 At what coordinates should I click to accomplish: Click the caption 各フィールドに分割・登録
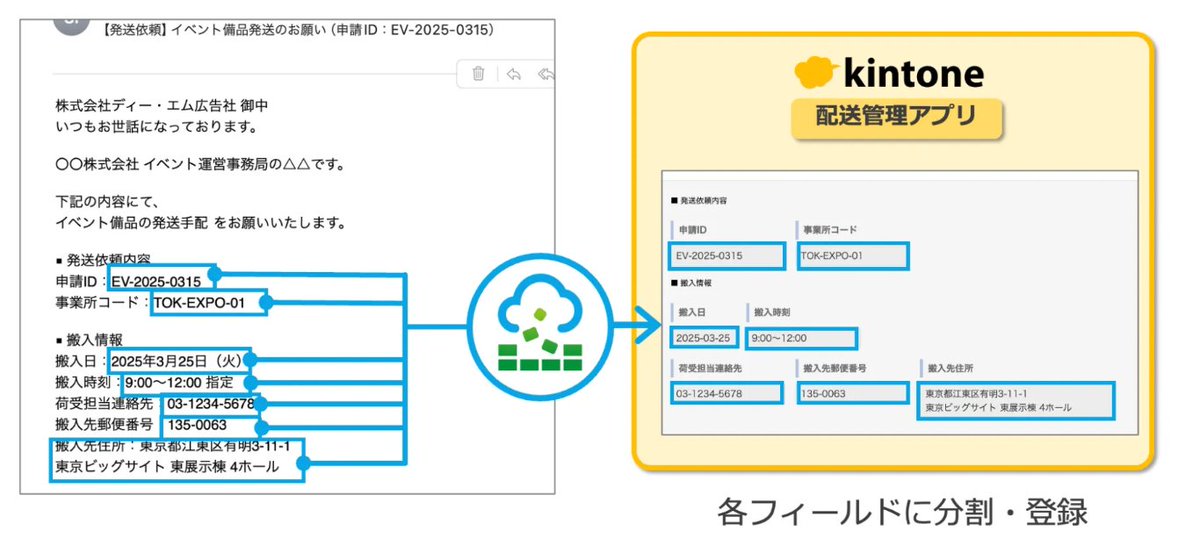[x=902, y=512]
